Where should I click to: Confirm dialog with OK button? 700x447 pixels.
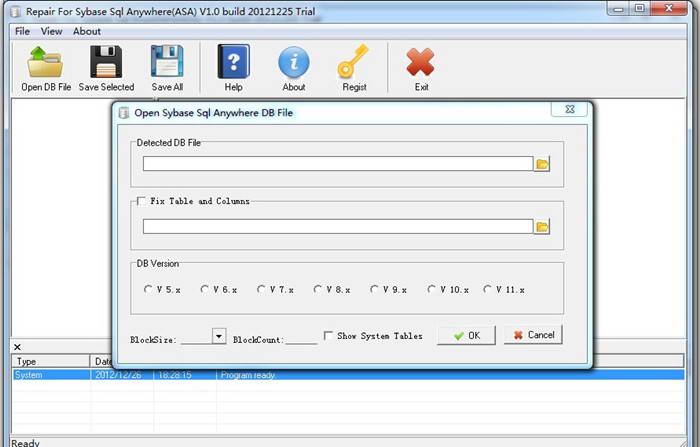466,335
